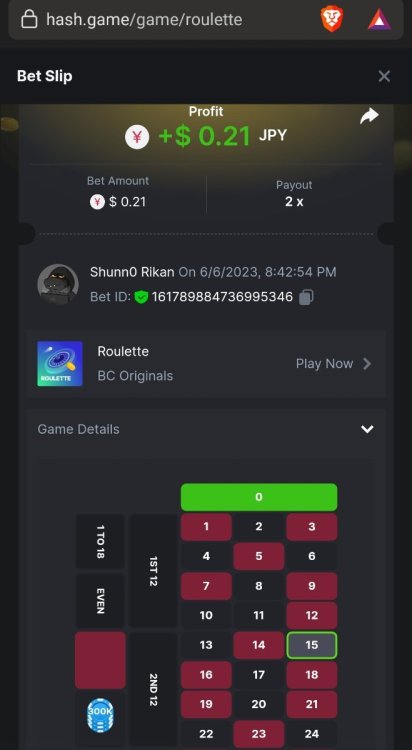Image resolution: width=412 pixels, height=750 pixels.
Task: Click the 300K blue chip
Action: (100, 716)
